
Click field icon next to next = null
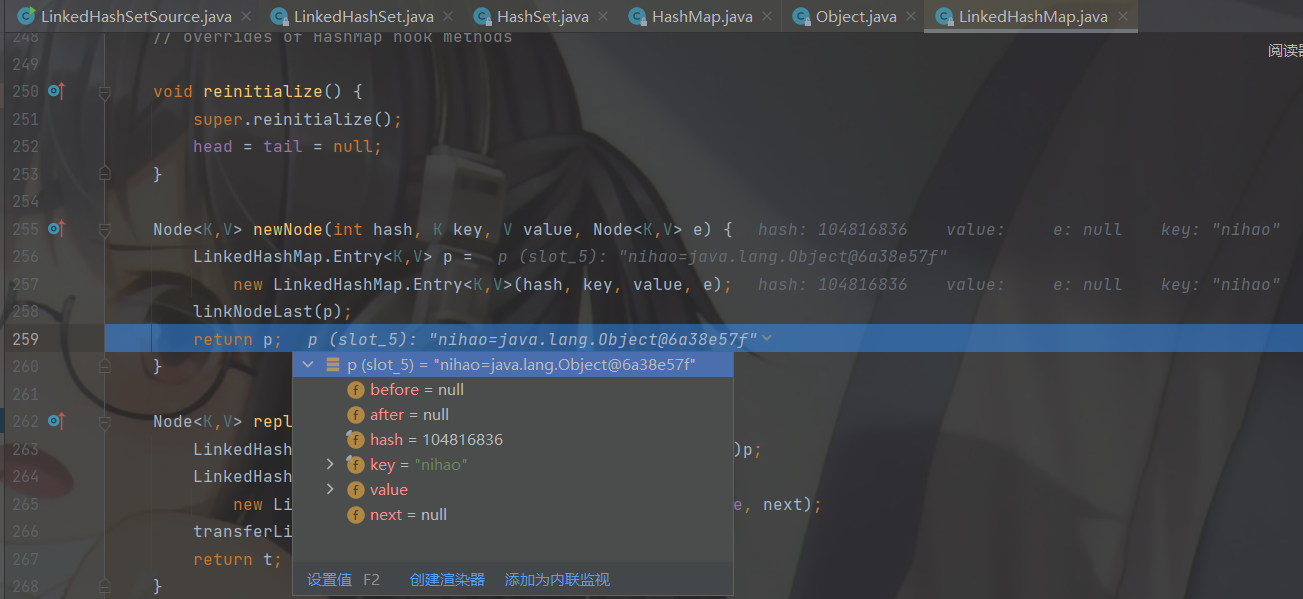pyautogui.click(x=355, y=515)
